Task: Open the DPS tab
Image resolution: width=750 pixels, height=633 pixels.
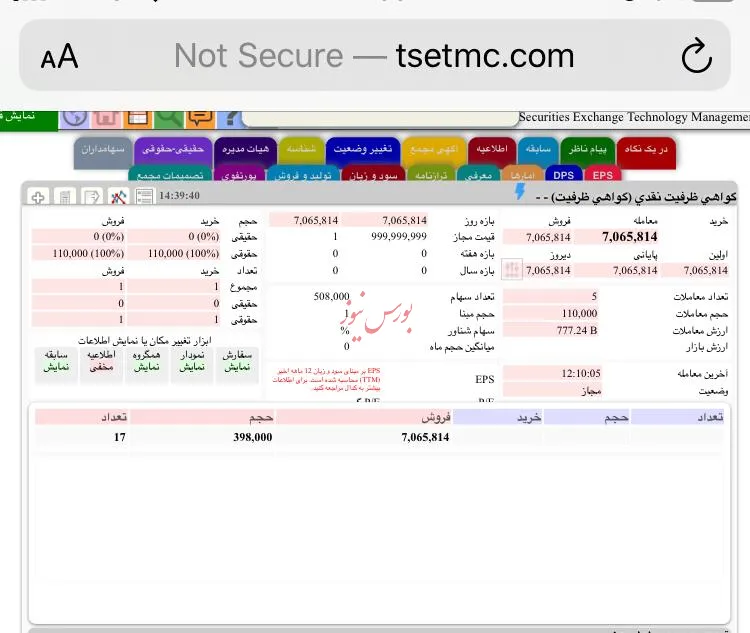Action: [x=563, y=175]
